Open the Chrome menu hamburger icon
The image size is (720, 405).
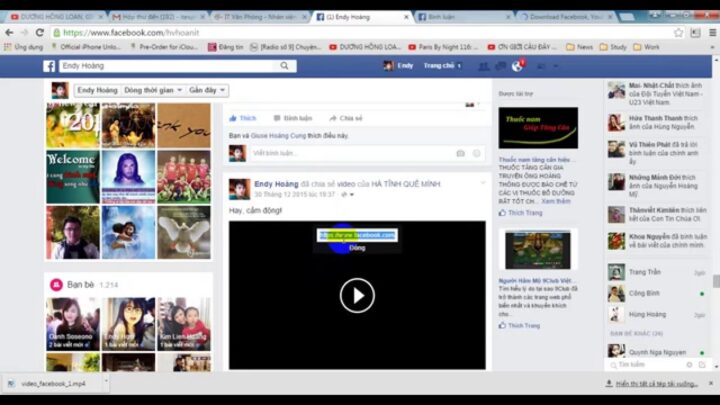coord(713,33)
